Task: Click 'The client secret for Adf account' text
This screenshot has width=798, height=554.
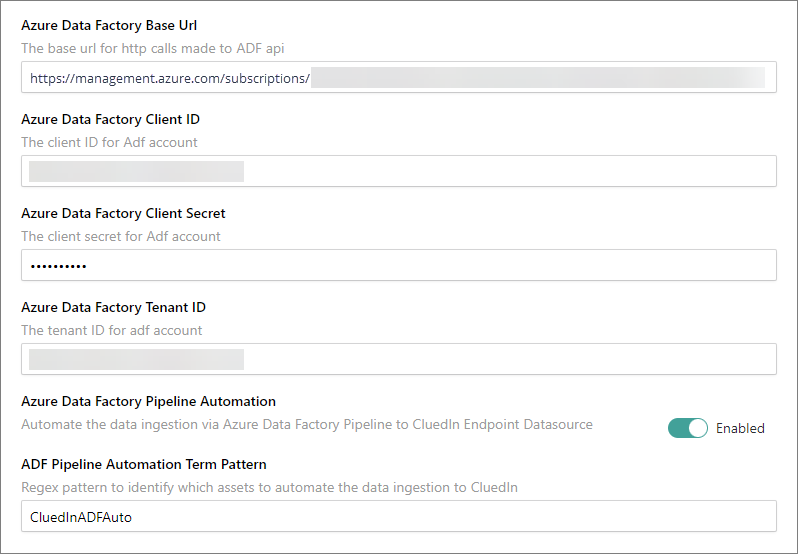Action: [x=121, y=237]
